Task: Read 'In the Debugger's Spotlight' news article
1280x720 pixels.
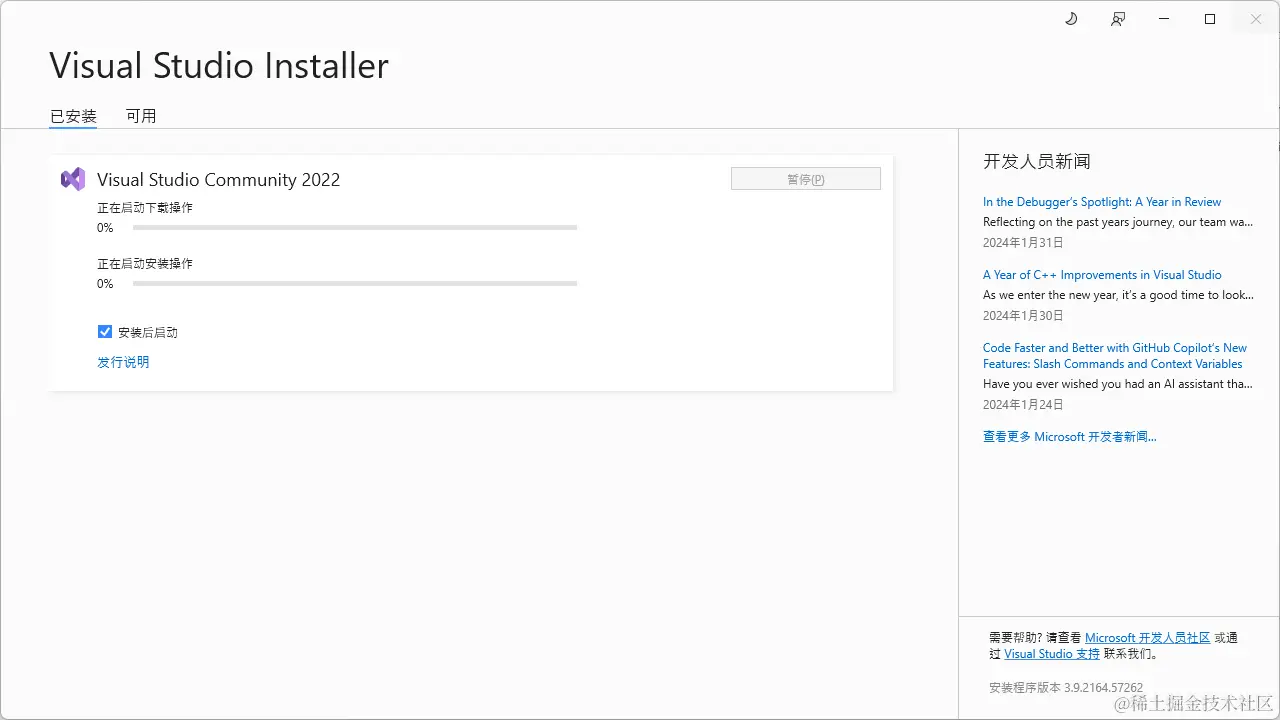Action: coord(1101,202)
